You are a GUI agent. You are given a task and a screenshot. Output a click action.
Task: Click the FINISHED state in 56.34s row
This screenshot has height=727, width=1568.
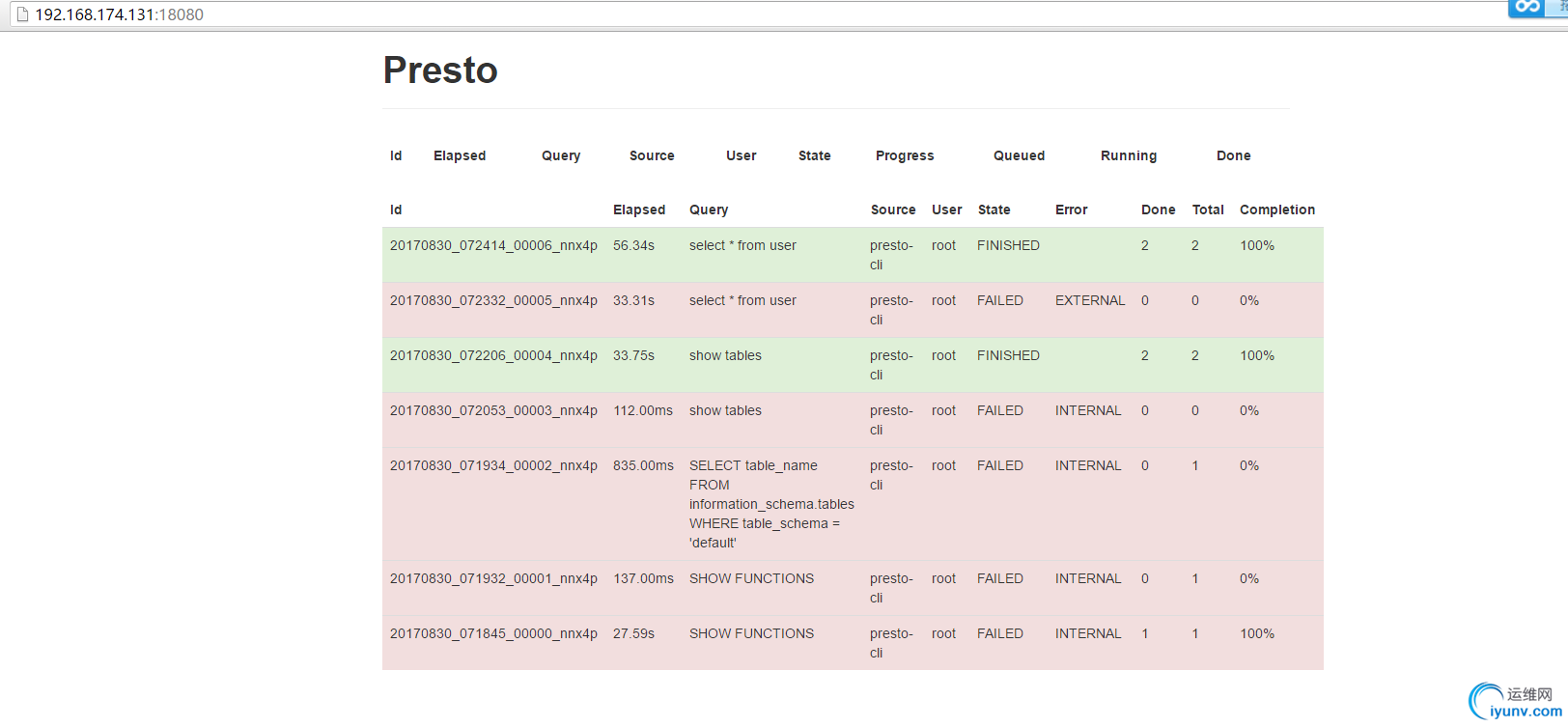[x=1008, y=245]
